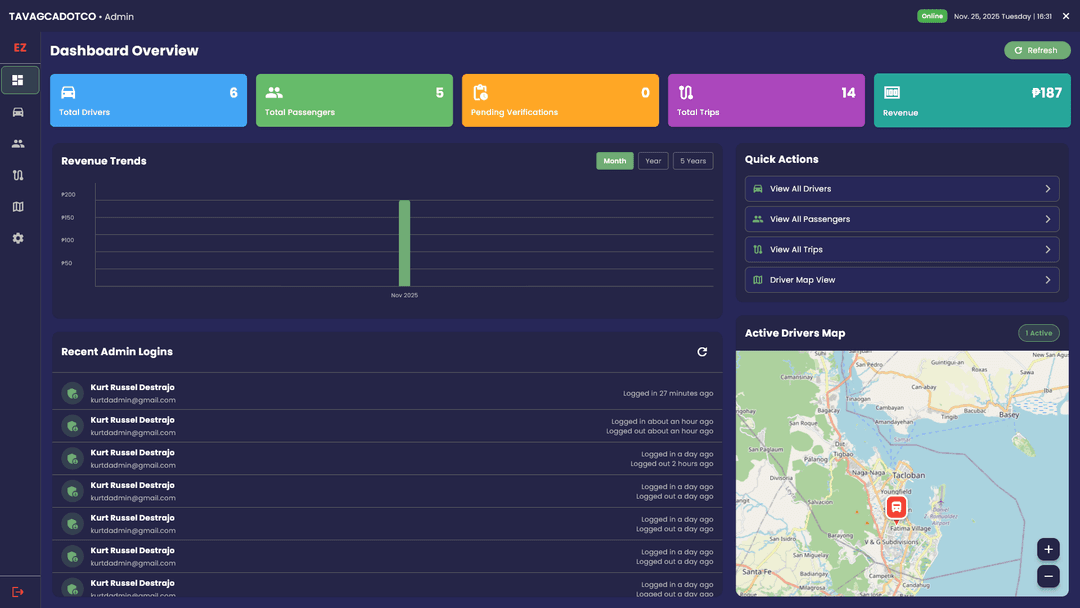
Task: Switch Revenue Trends to 5 Years
Action: click(x=693, y=161)
